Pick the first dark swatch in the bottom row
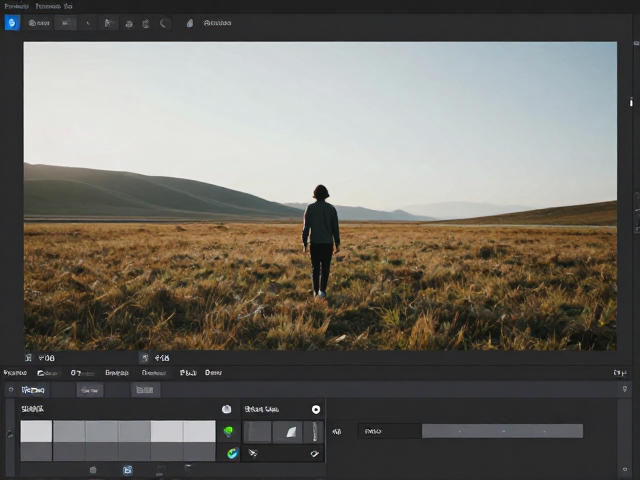This screenshot has width=640, height=480. click(x=36, y=451)
